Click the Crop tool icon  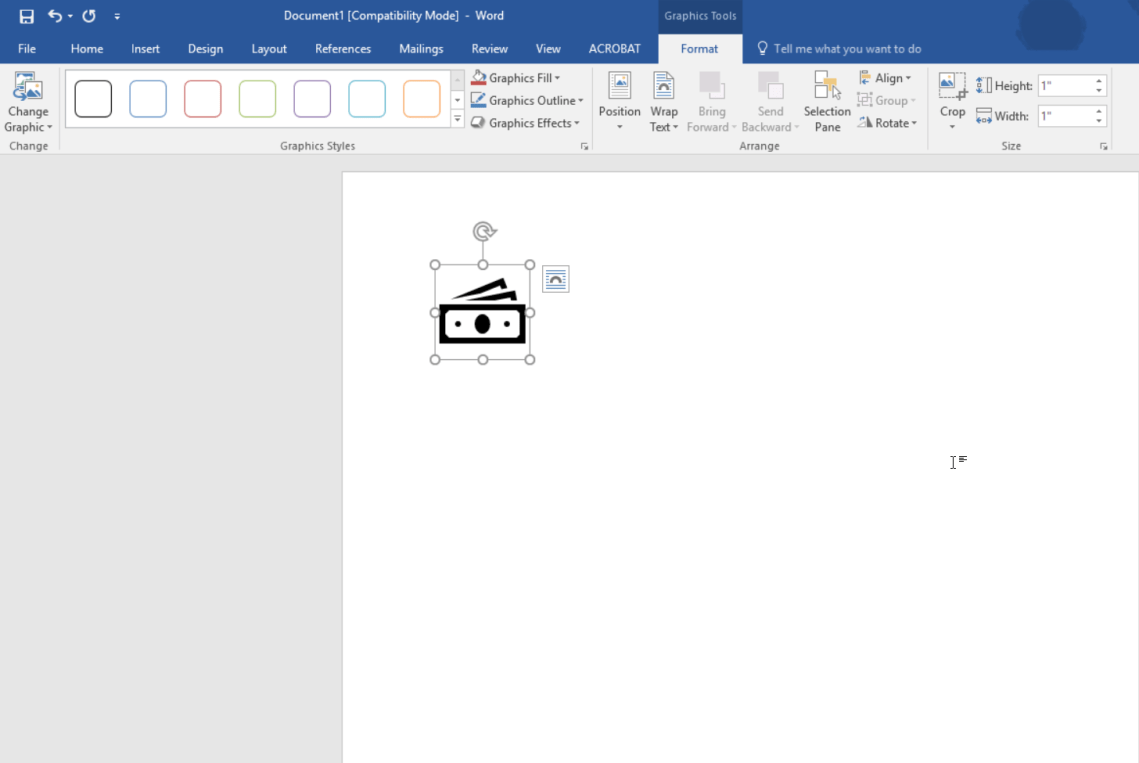pos(952,87)
